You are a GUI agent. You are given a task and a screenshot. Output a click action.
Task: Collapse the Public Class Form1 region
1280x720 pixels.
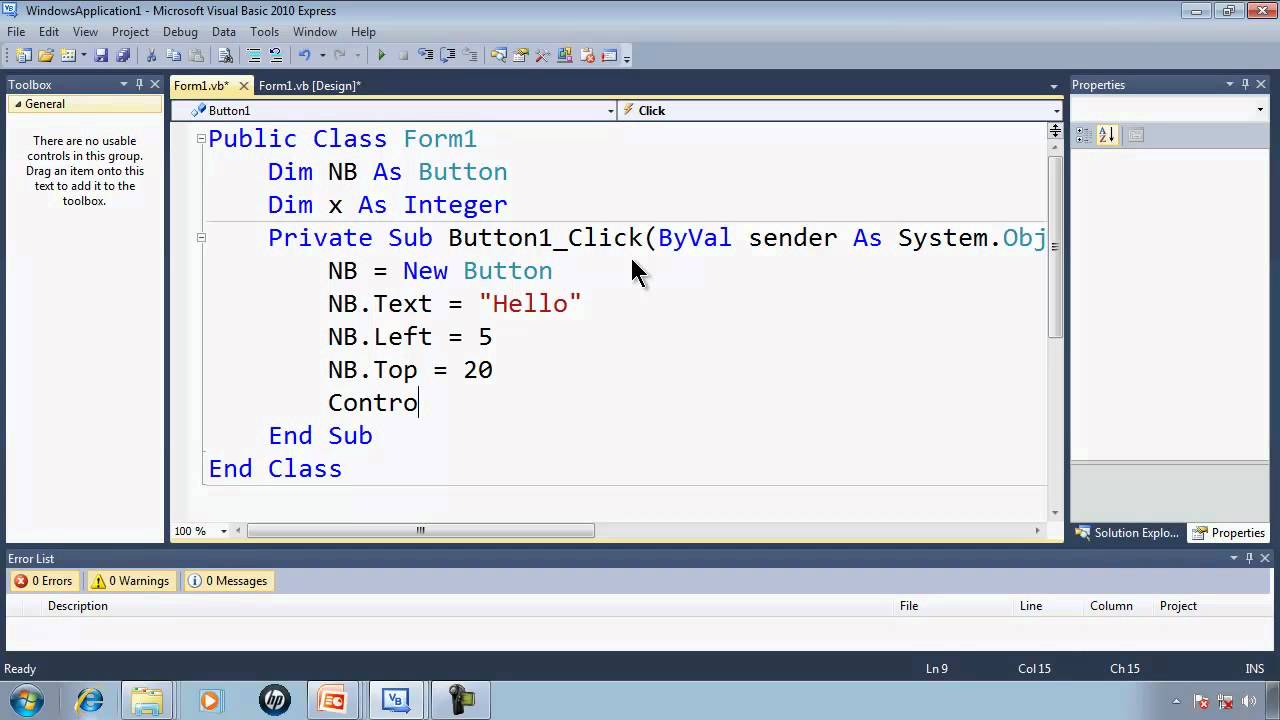[x=201, y=139]
